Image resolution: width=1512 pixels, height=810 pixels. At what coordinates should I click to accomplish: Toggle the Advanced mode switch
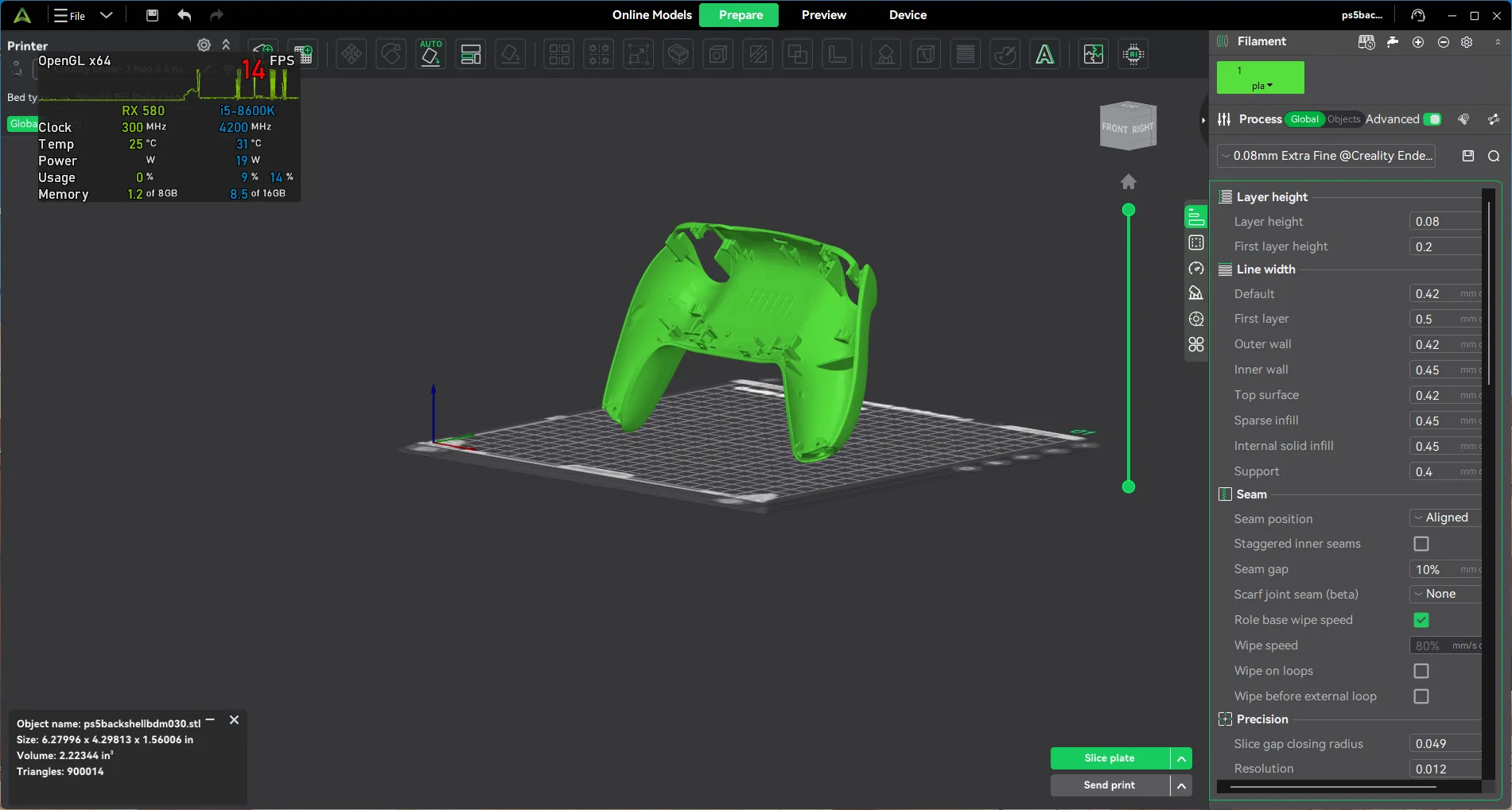tap(1432, 119)
